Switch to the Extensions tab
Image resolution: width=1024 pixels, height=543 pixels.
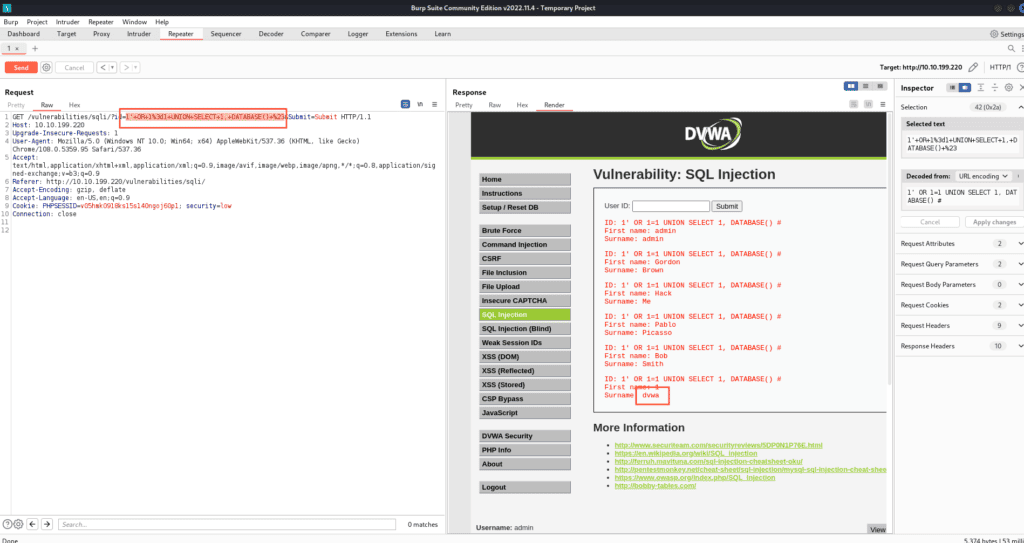(x=401, y=34)
